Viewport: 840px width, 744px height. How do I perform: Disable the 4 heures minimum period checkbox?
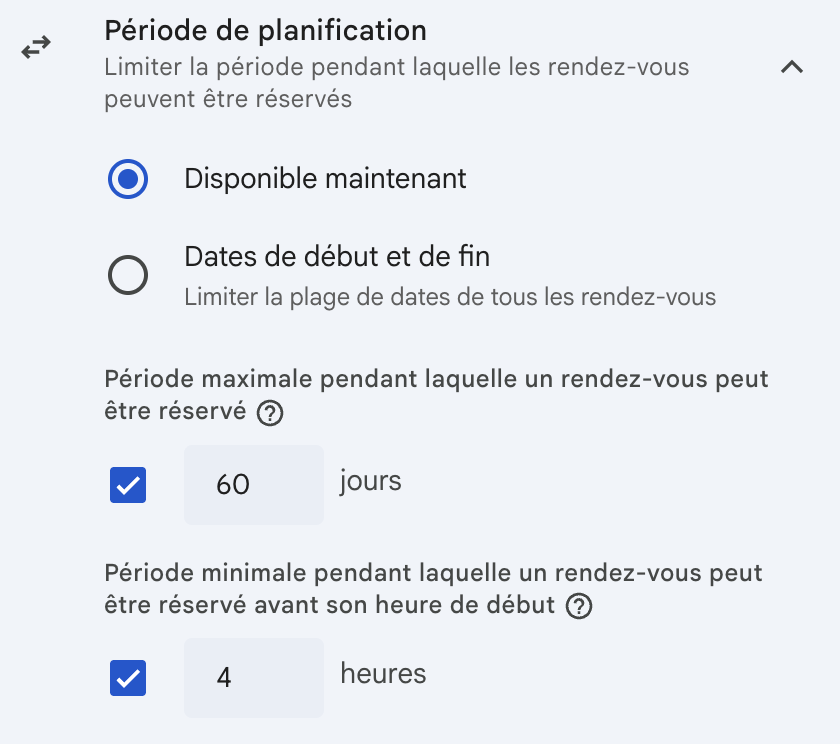click(128, 678)
